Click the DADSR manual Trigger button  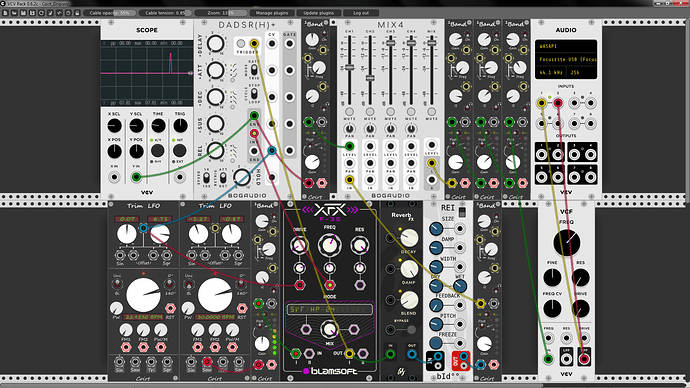coord(241,44)
